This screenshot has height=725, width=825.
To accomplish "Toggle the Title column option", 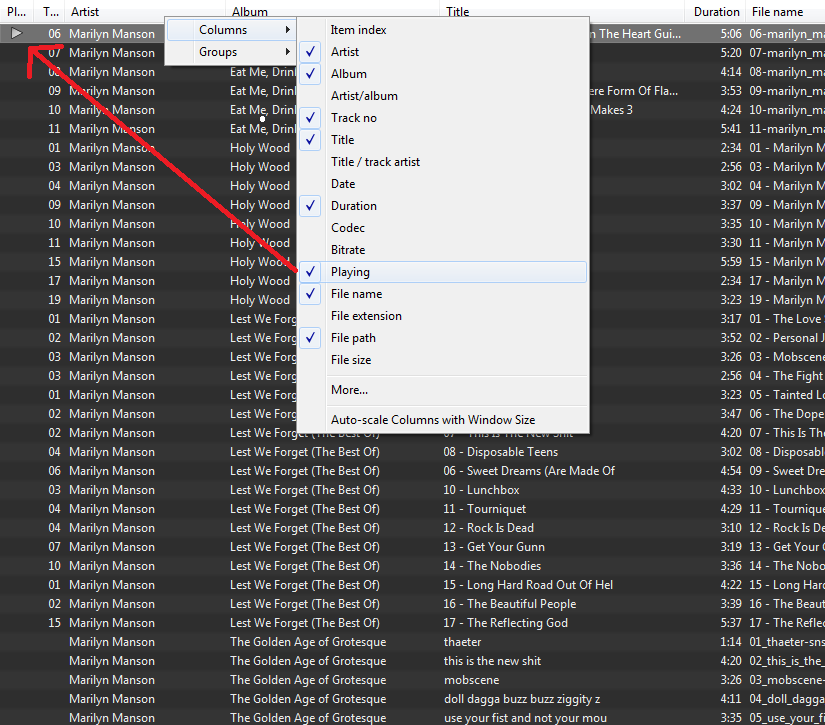I will [x=442, y=140].
